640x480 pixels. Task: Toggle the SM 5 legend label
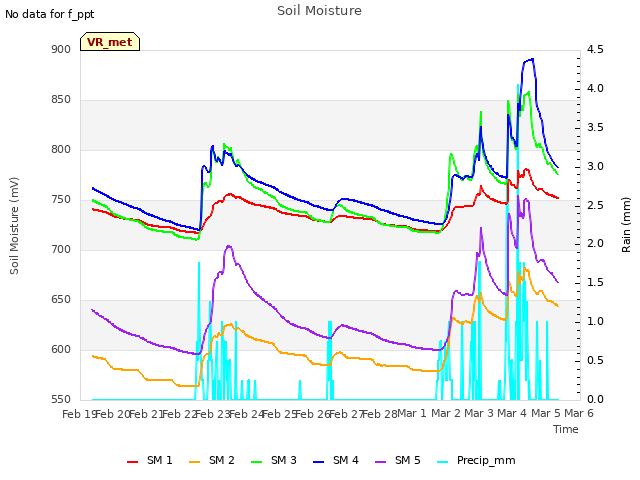coord(408,460)
